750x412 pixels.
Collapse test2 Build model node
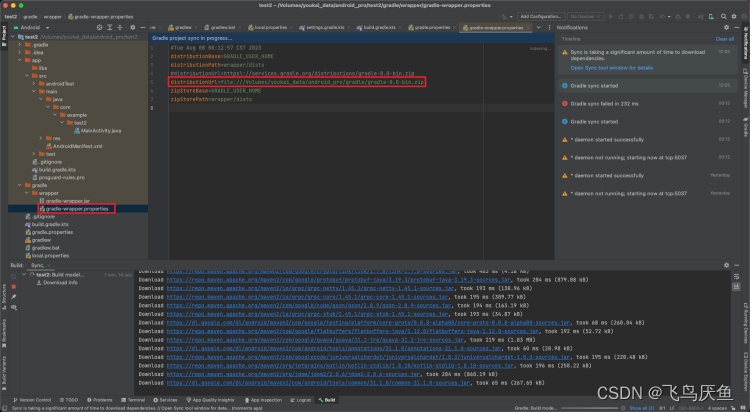(24, 275)
